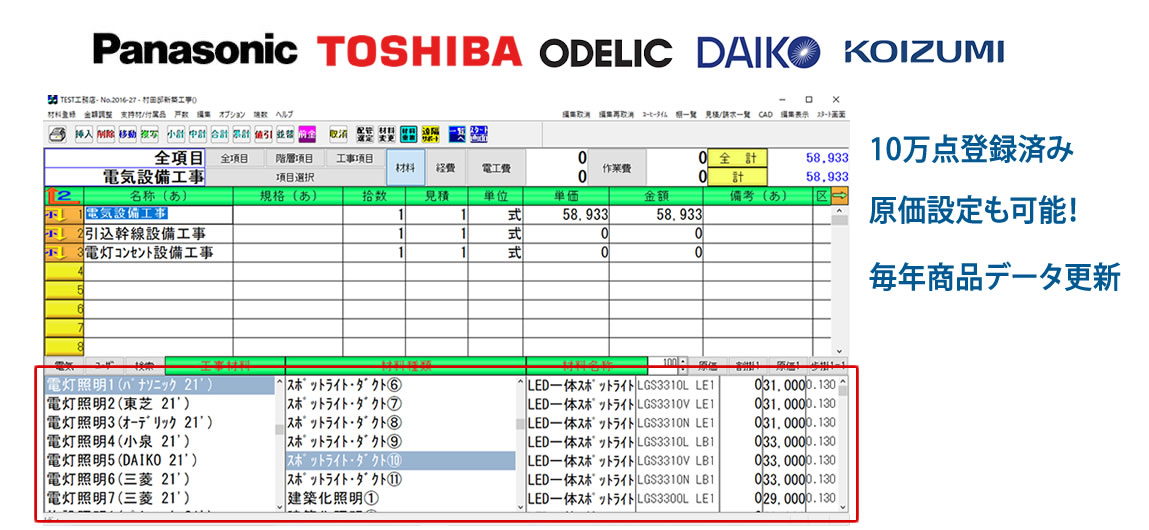Click the printer icon in the toolbar
The height and width of the screenshot is (530, 1149).
(x=58, y=134)
